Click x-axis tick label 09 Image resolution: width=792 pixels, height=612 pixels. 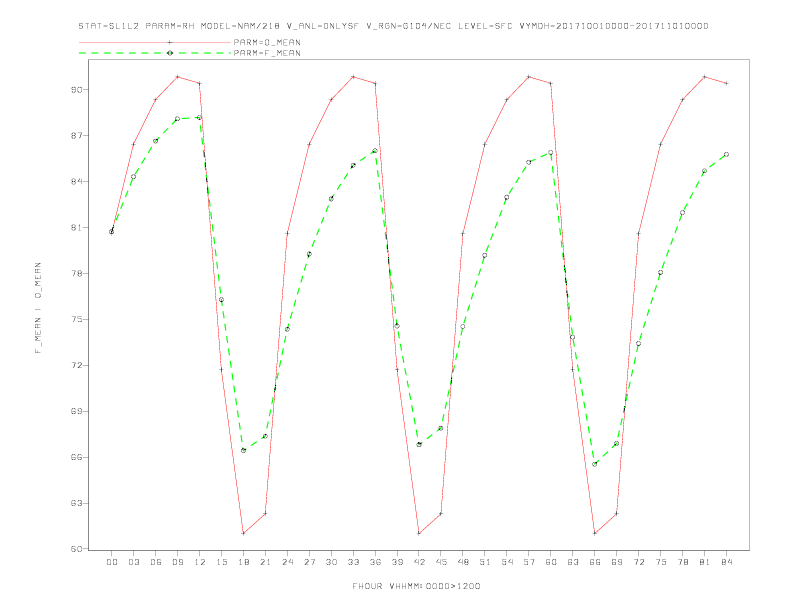coord(177,562)
